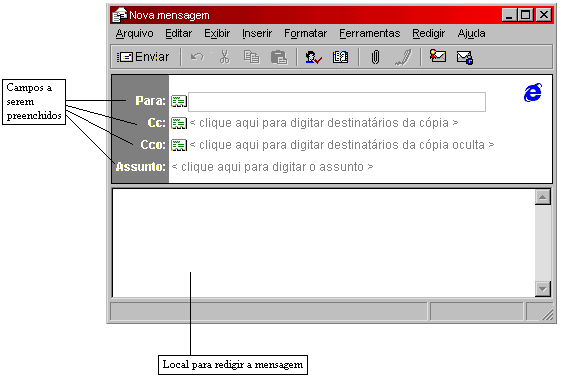Screen dimensions: 561x377
Task: Open address book icon beside Para
Action: coord(179,101)
